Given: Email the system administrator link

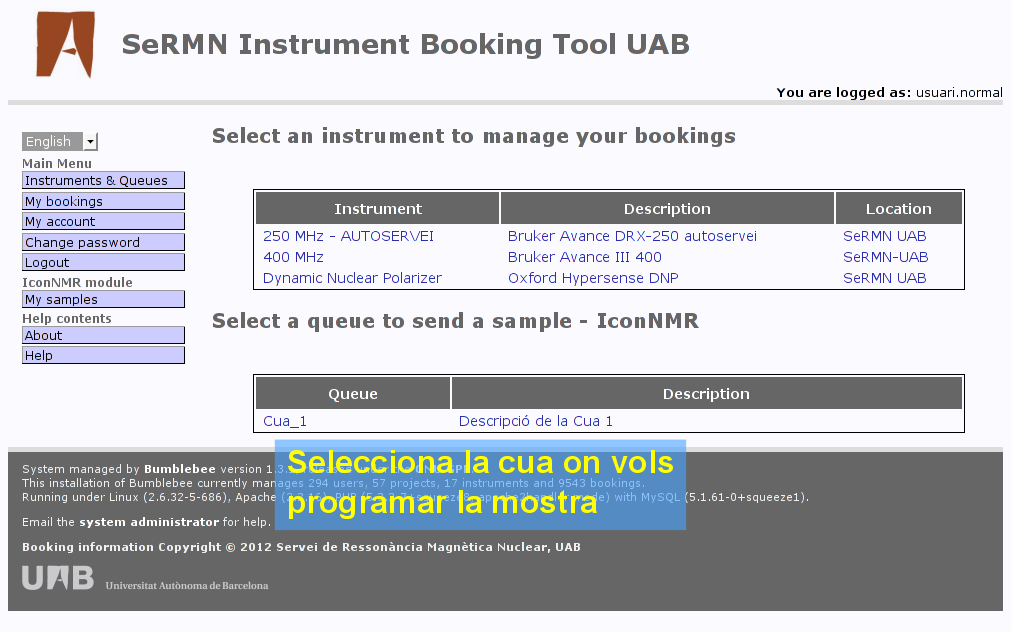Looking at the screenshot, I should [x=149, y=522].
